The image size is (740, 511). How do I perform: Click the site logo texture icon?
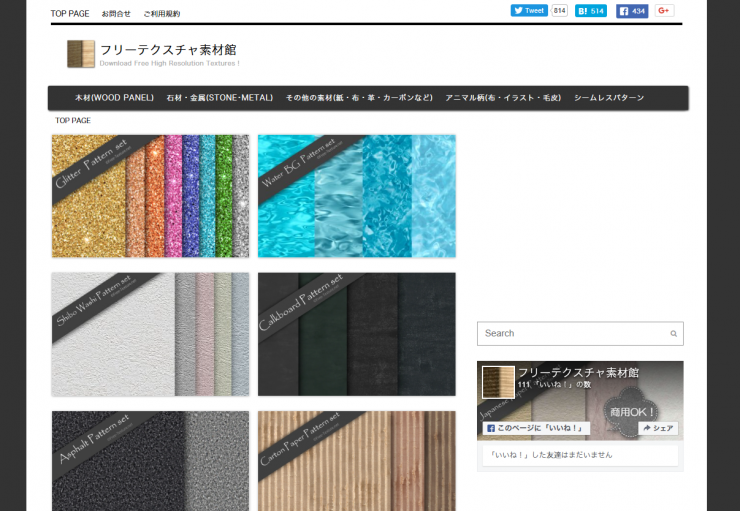tap(81, 54)
